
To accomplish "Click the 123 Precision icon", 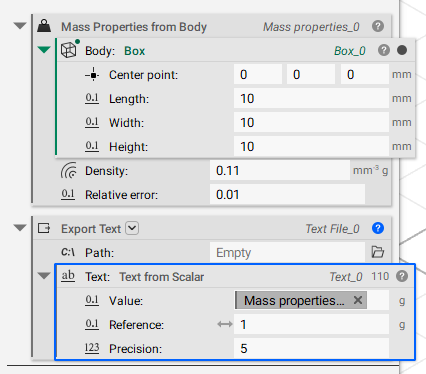I will pos(92,348).
